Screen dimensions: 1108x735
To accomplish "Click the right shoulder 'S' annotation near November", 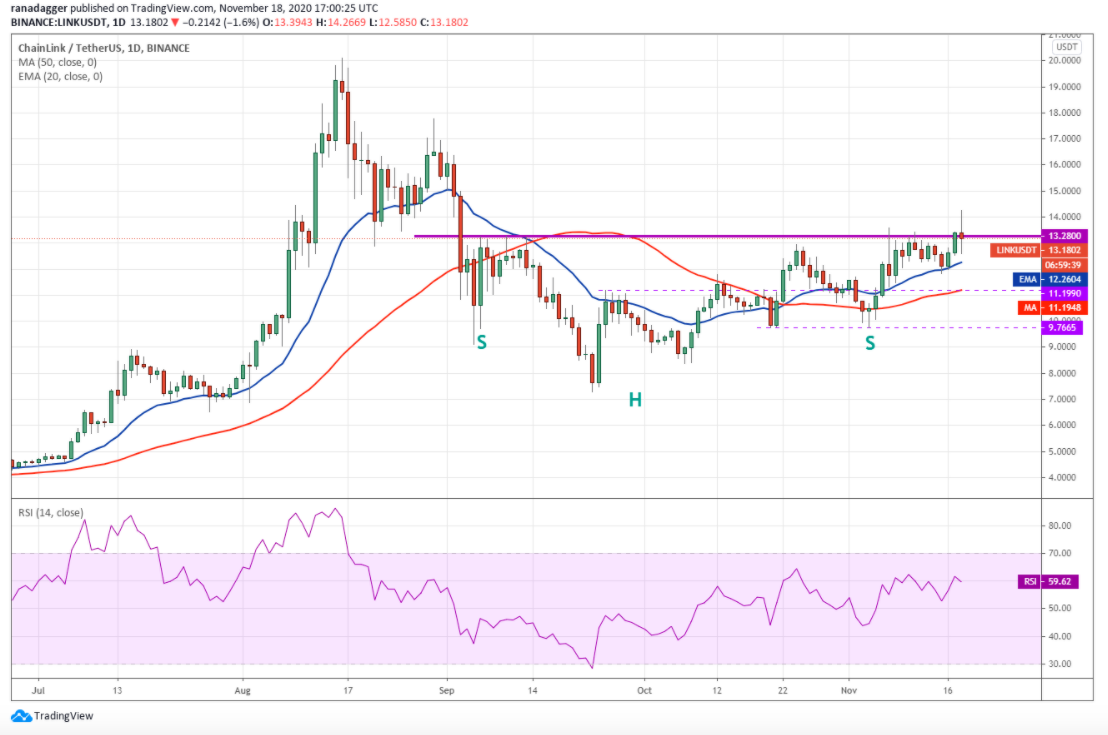I will coord(870,343).
